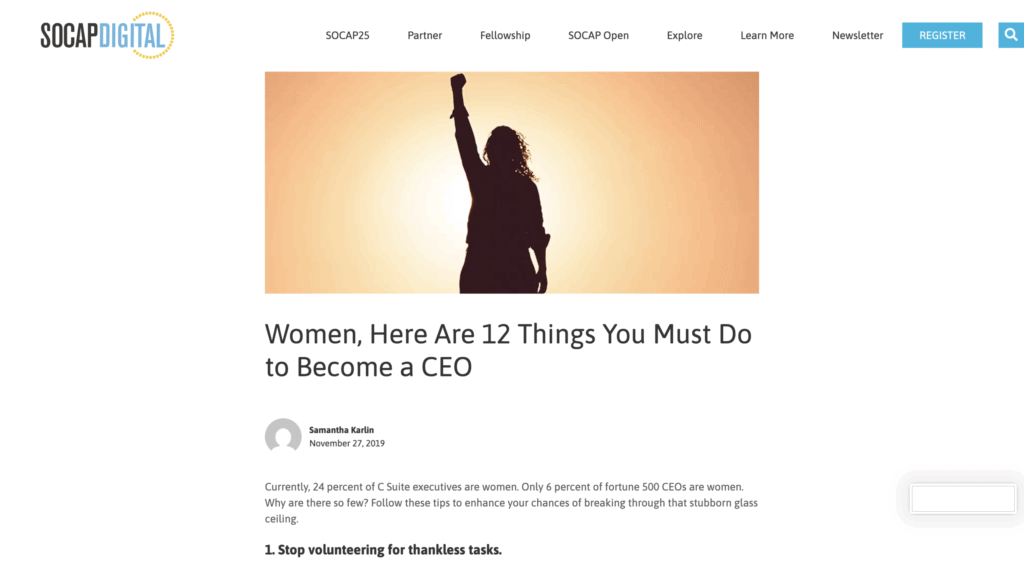Go to the Partner menu
The width and height of the screenshot is (1024, 566).
425,35
